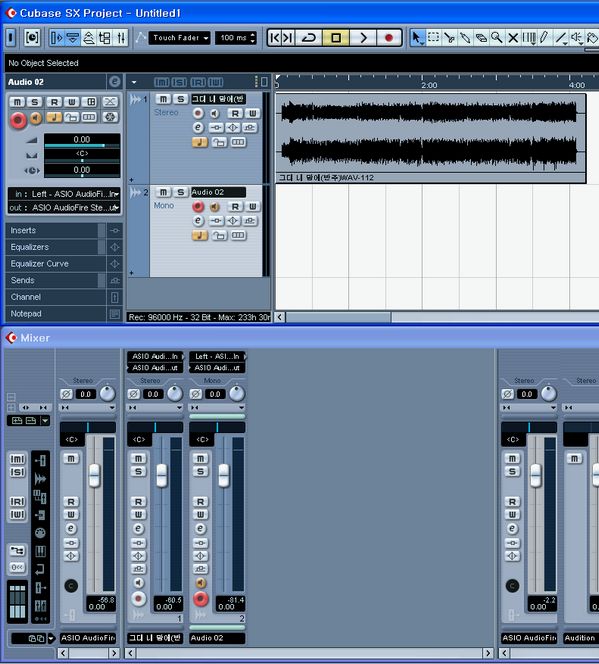Viewport: 599px width, 664px height.
Task: Mute the Audio 02 track in list
Action: [x=163, y=192]
